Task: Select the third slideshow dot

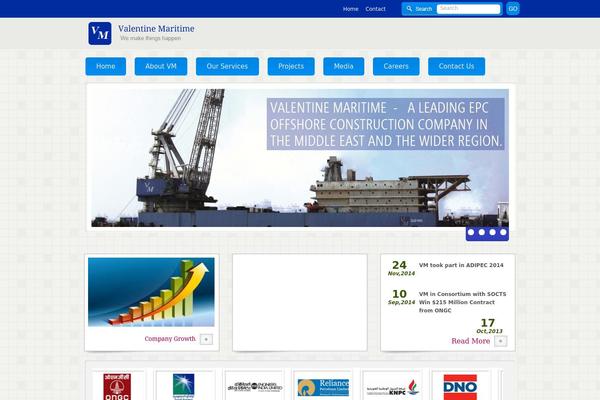Action: pos(492,232)
